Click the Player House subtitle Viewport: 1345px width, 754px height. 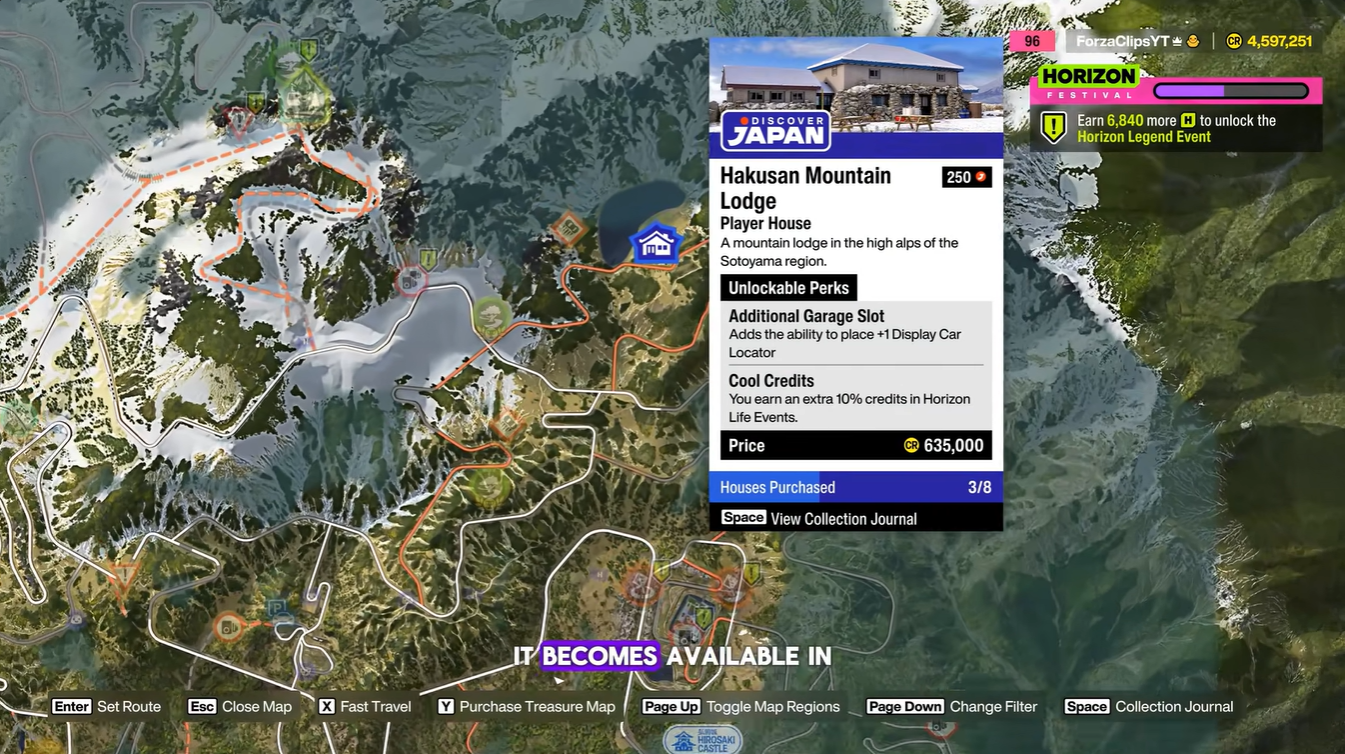(766, 223)
